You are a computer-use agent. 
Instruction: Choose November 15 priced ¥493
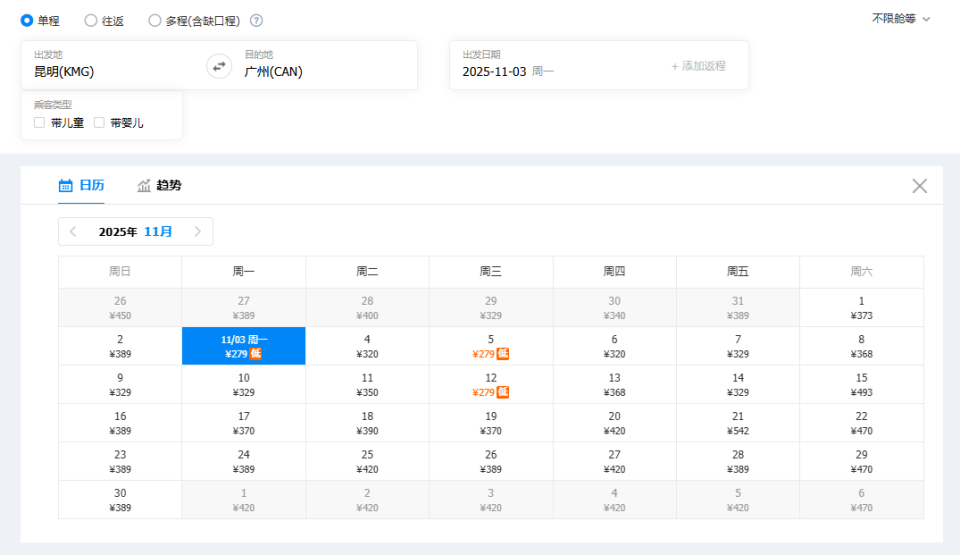pos(861,385)
